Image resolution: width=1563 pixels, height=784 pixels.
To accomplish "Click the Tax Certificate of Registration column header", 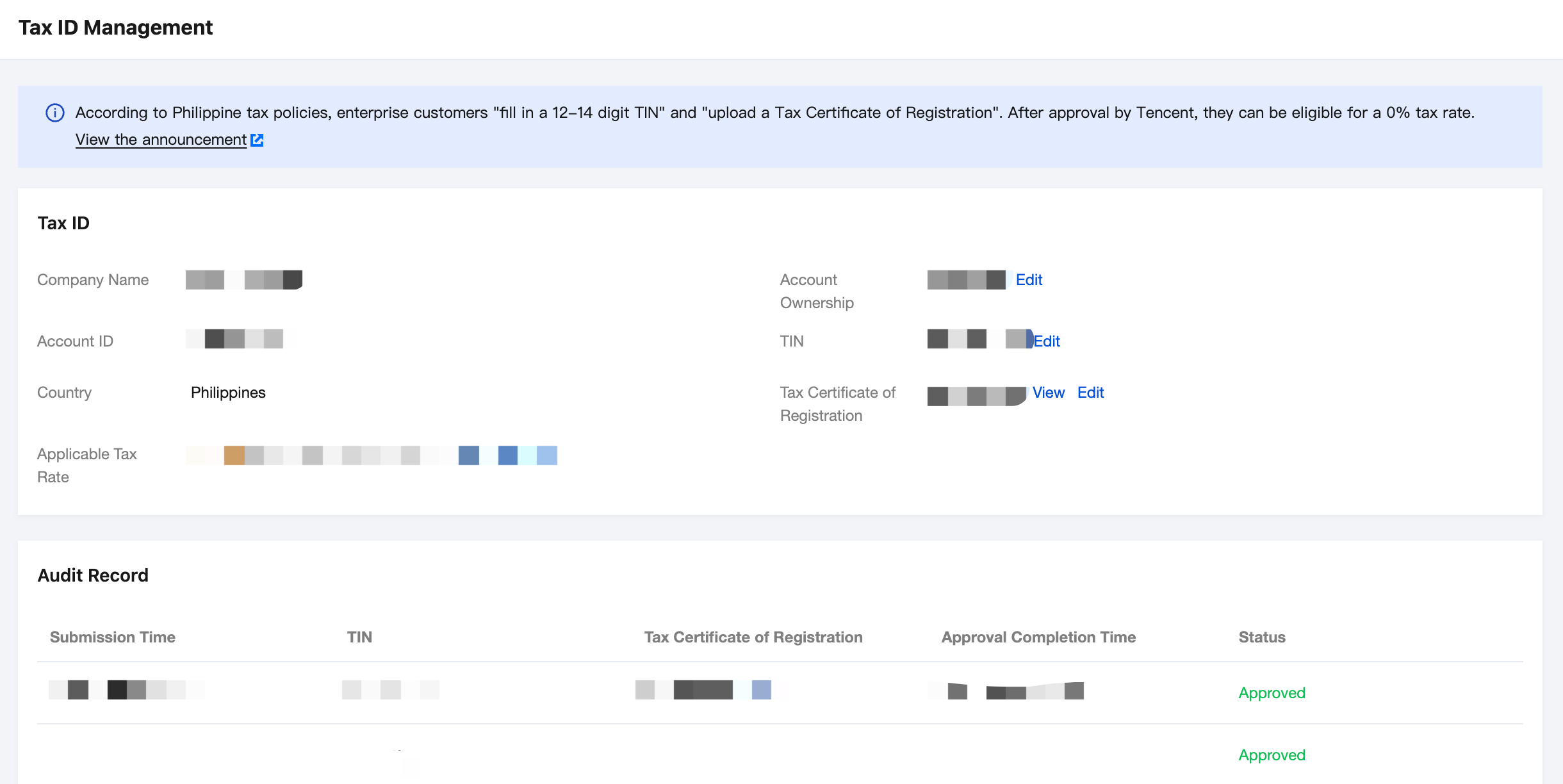I will pyautogui.click(x=753, y=637).
